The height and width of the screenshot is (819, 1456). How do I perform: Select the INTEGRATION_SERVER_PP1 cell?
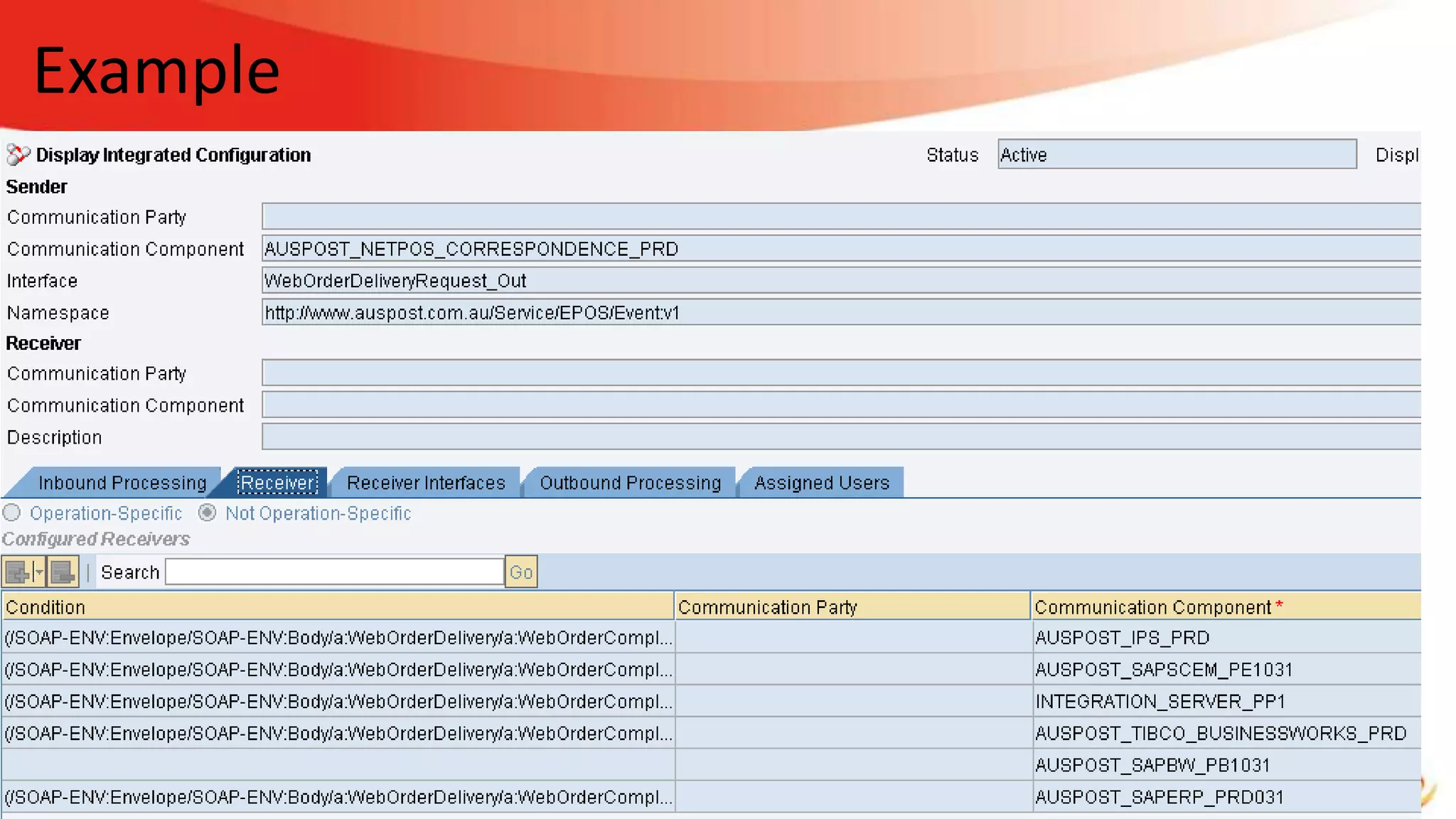1226,702
